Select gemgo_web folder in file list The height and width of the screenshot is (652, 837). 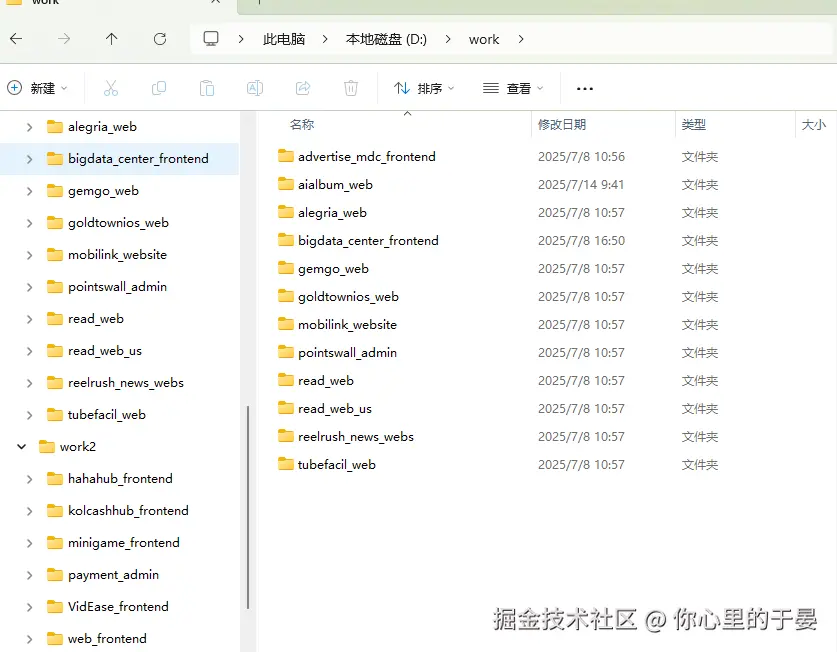(x=333, y=269)
